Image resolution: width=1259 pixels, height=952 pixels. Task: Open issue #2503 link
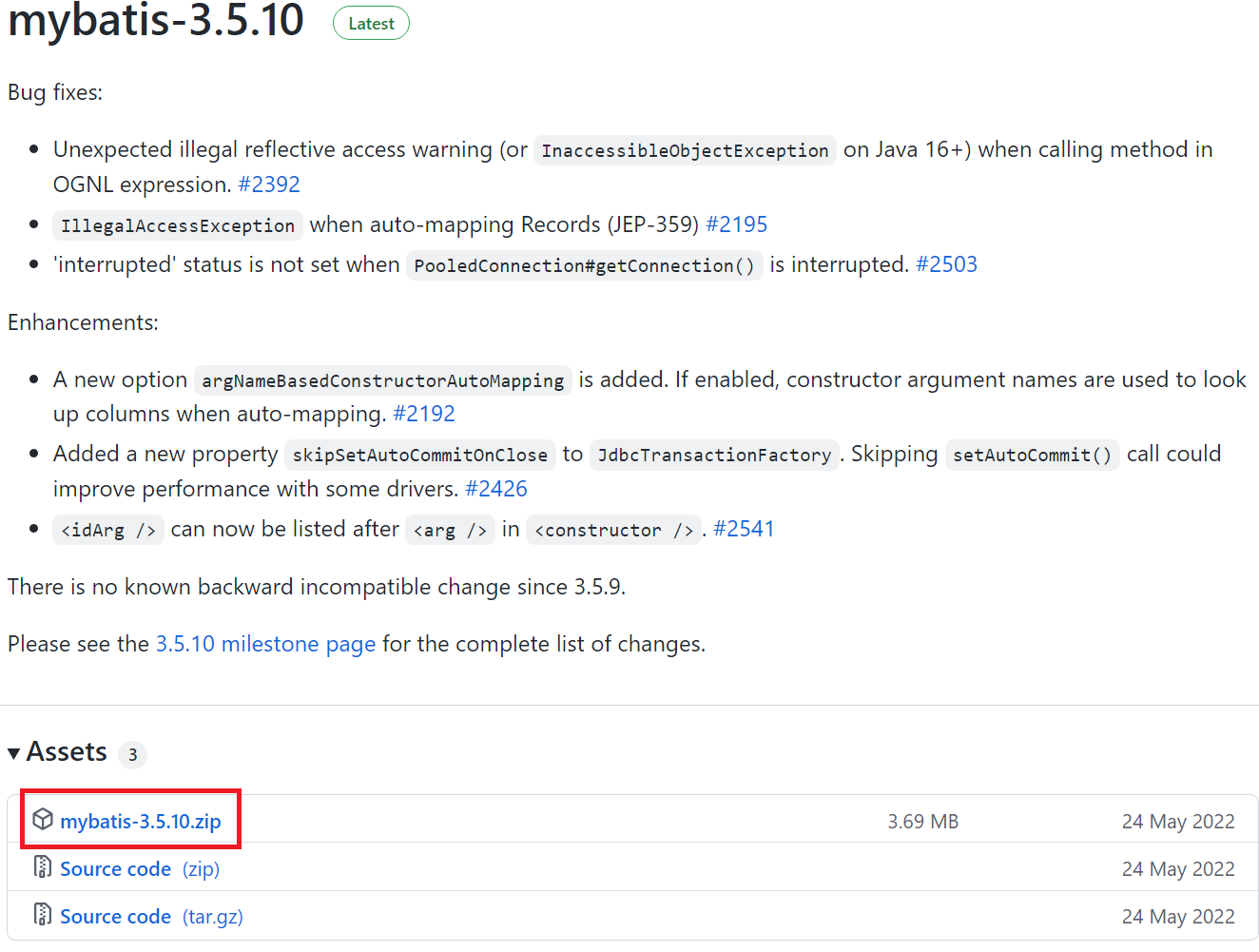[946, 264]
